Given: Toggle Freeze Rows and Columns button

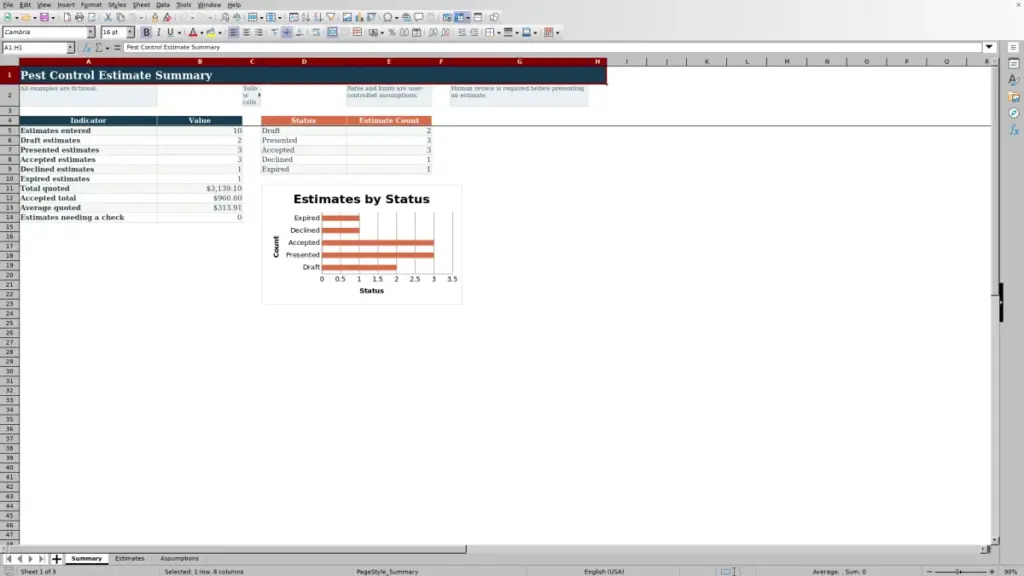Looking at the screenshot, I should [x=460, y=17].
